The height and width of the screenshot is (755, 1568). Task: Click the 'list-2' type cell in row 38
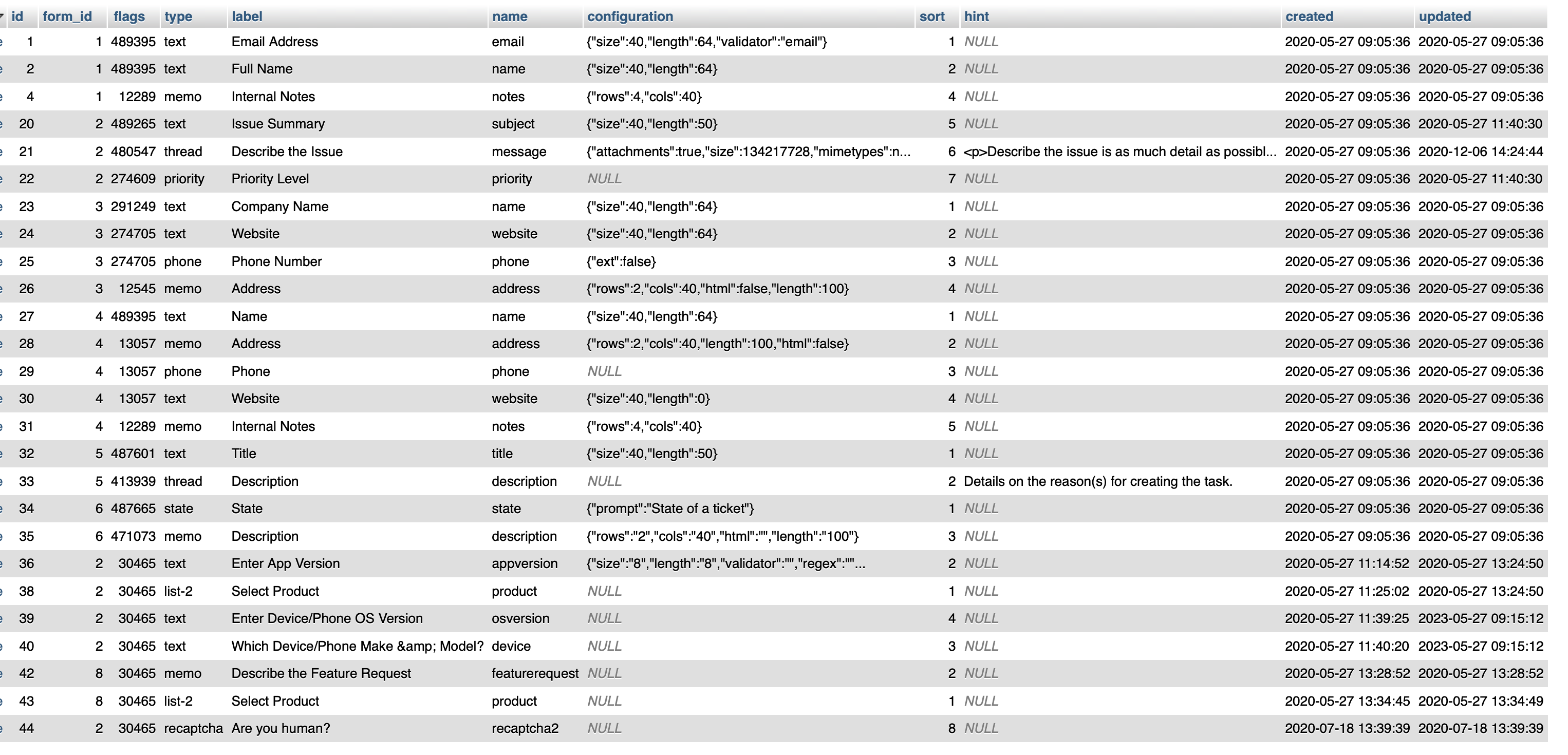(x=178, y=591)
